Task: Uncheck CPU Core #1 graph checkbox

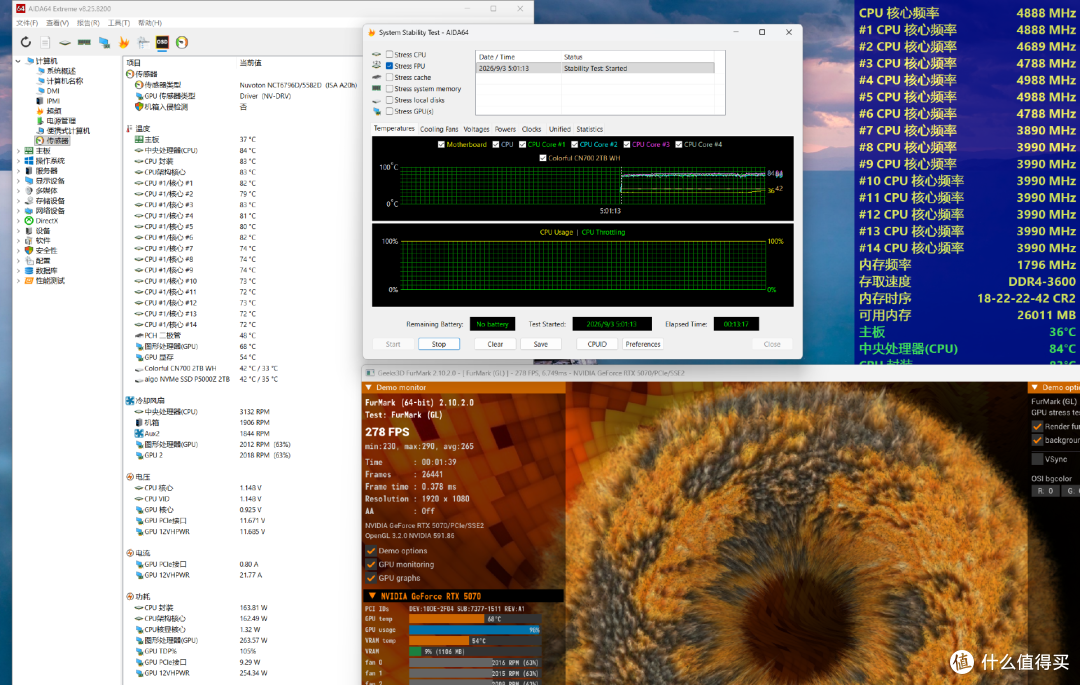Action: click(x=522, y=145)
